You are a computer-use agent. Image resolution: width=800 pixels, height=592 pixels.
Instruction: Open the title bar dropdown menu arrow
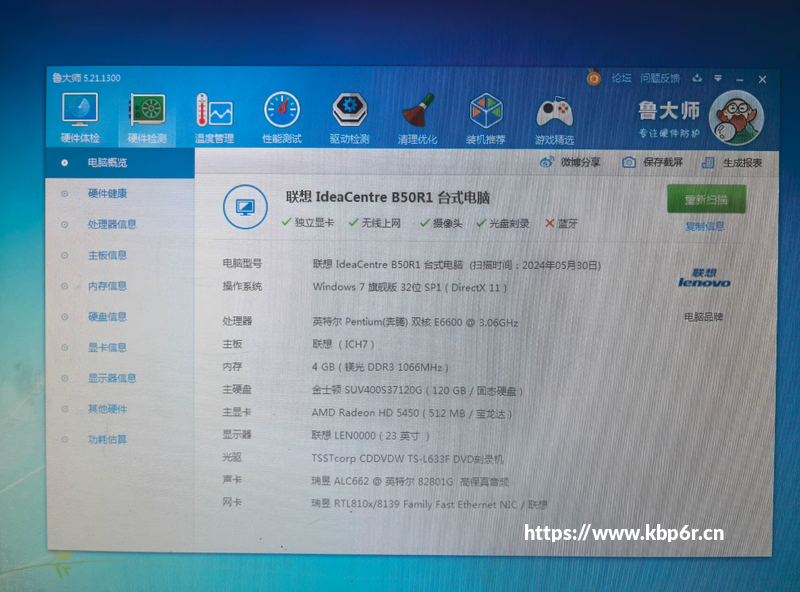coord(718,78)
